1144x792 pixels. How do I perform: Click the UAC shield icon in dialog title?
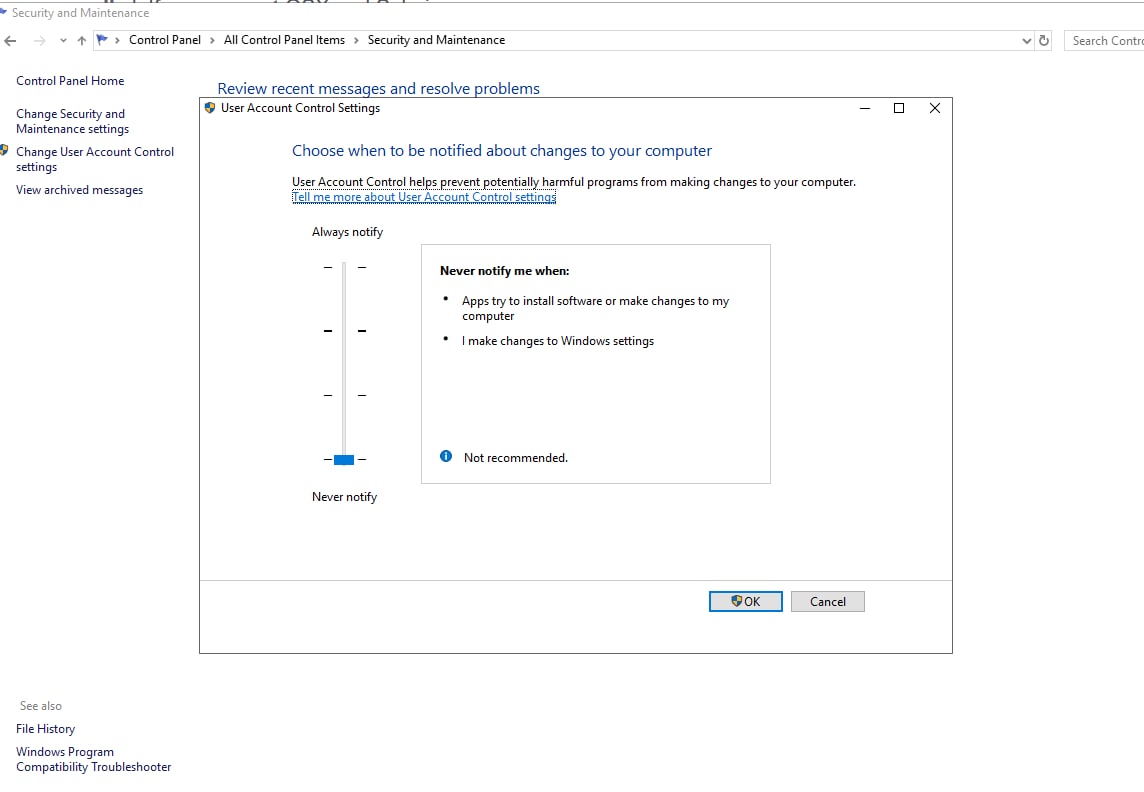[210, 108]
